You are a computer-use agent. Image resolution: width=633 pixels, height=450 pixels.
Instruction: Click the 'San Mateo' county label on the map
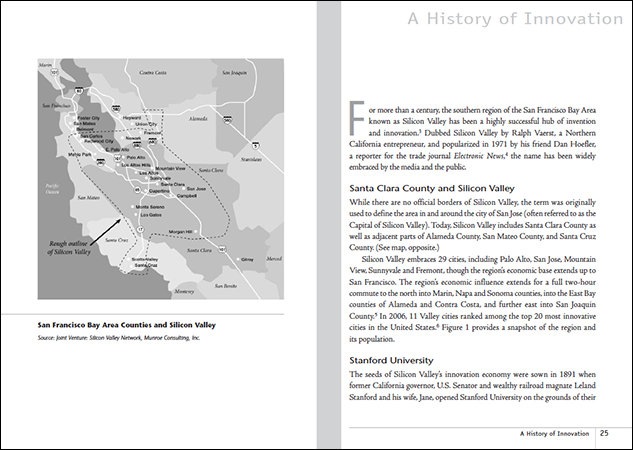88,198
